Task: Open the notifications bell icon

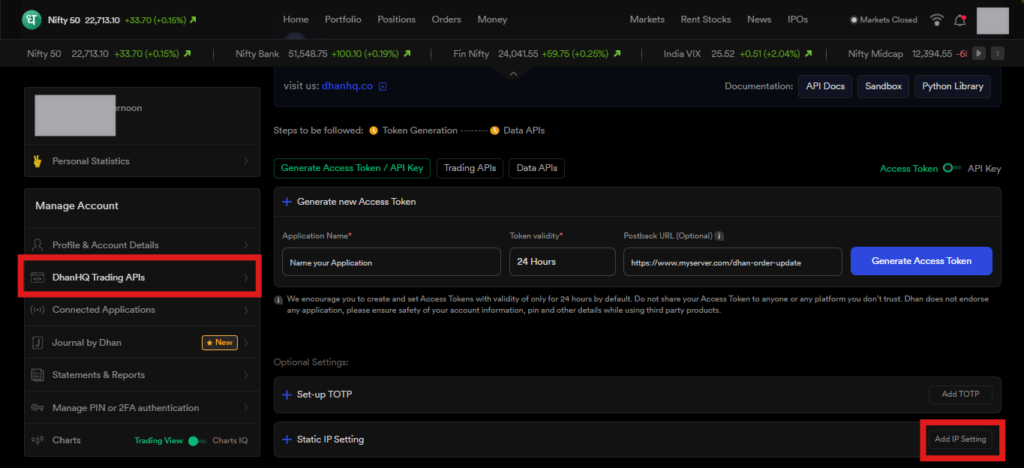Action: click(x=961, y=20)
